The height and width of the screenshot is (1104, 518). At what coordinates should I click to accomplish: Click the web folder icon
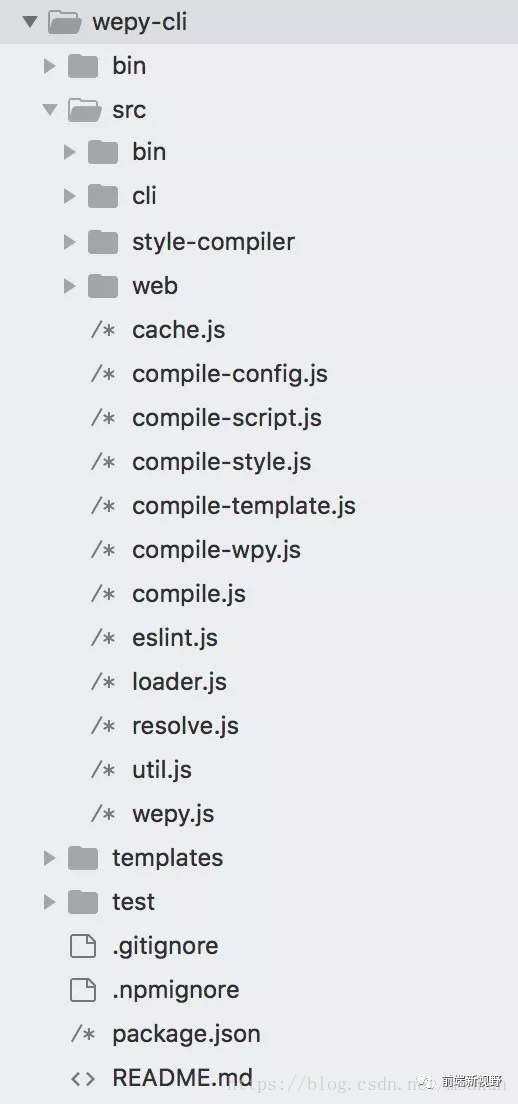pyautogui.click(x=103, y=286)
